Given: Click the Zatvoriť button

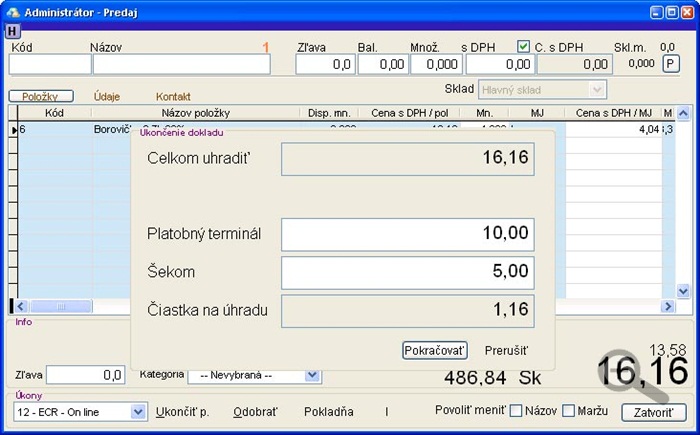Looking at the screenshot, I should pyautogui.click(x=653, y=412).
